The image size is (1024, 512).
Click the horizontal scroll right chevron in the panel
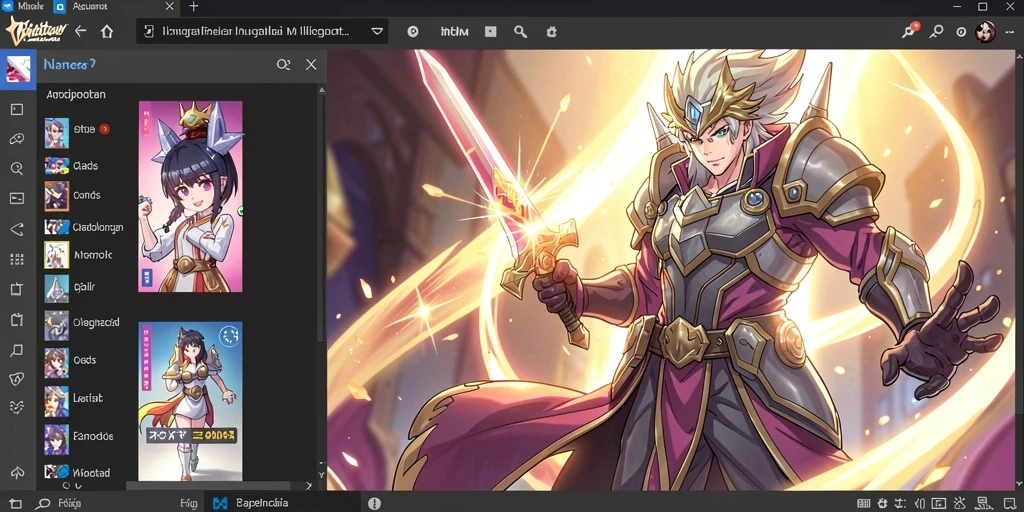(x=309, y=486)
